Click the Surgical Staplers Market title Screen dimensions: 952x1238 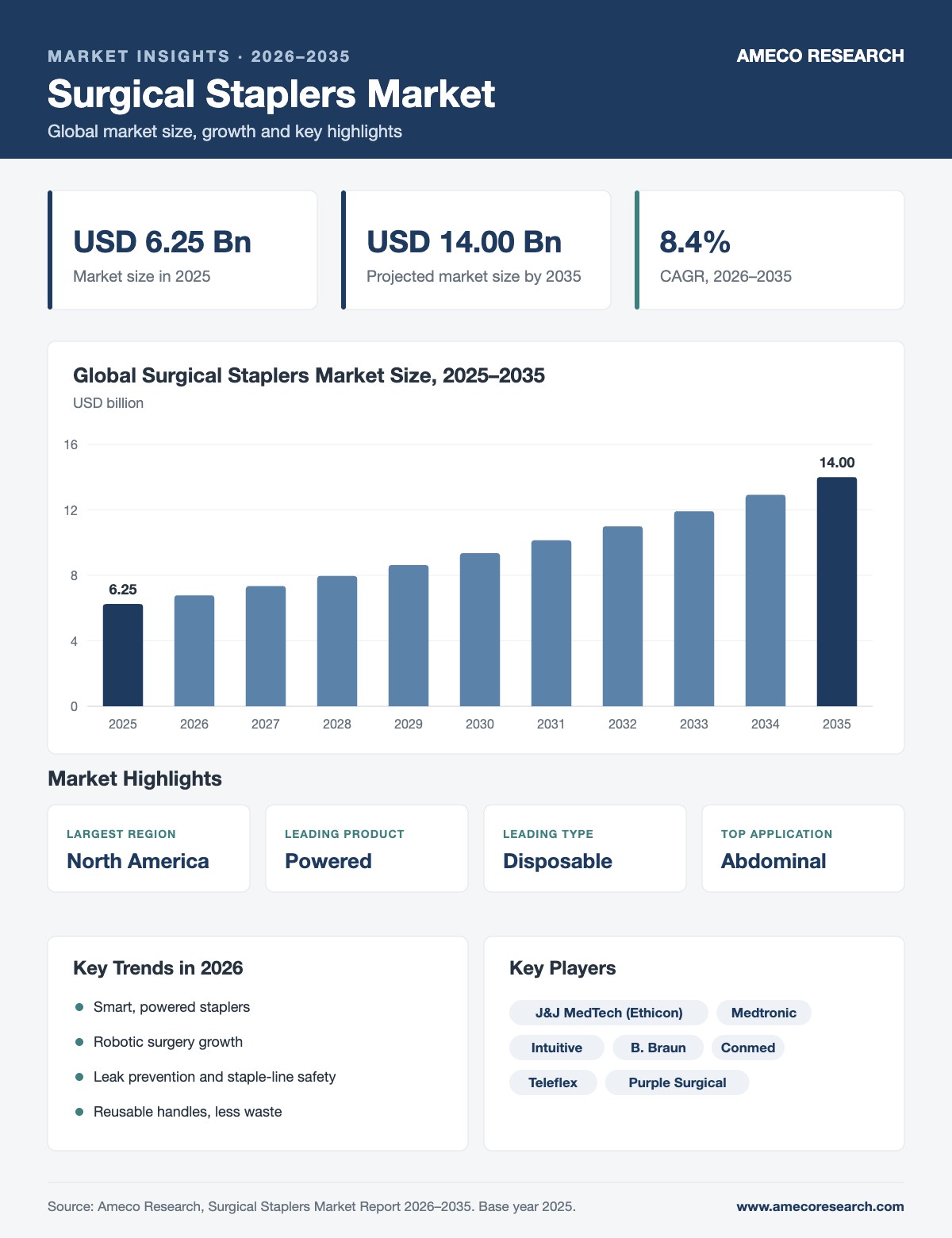[x=271, y=94]
